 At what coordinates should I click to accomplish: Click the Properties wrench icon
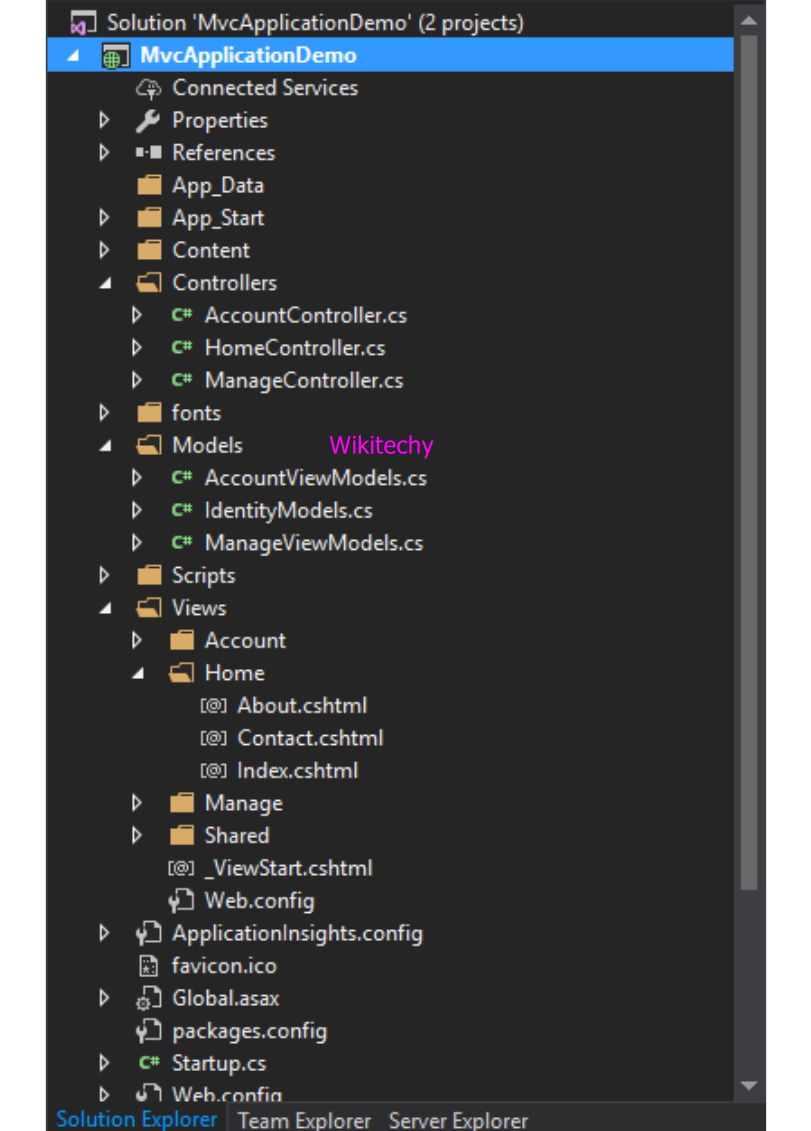pos(148,121)
